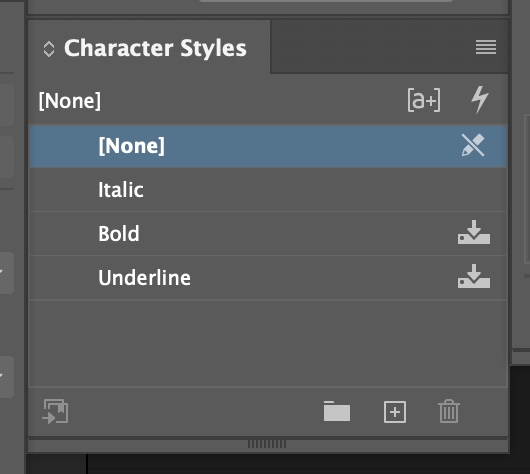Click the Delete Selected Style trash icon
This screenshot has height=474, width=530.
449,411
